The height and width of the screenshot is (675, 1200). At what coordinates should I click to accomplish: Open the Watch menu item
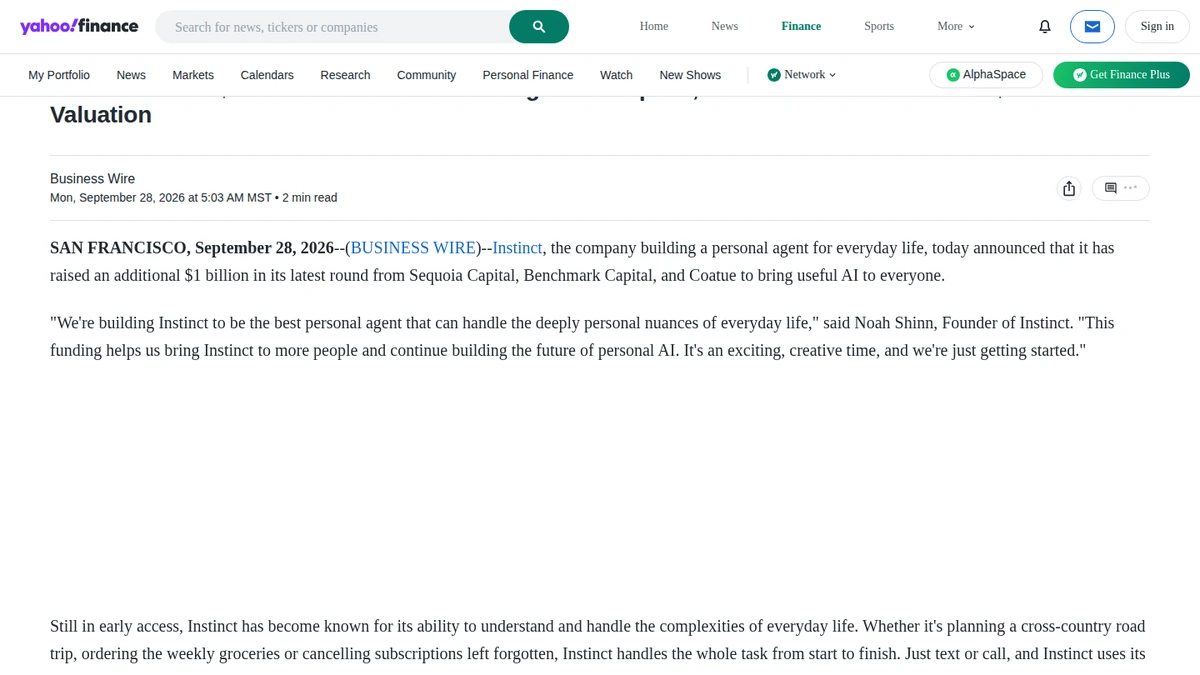616,75
